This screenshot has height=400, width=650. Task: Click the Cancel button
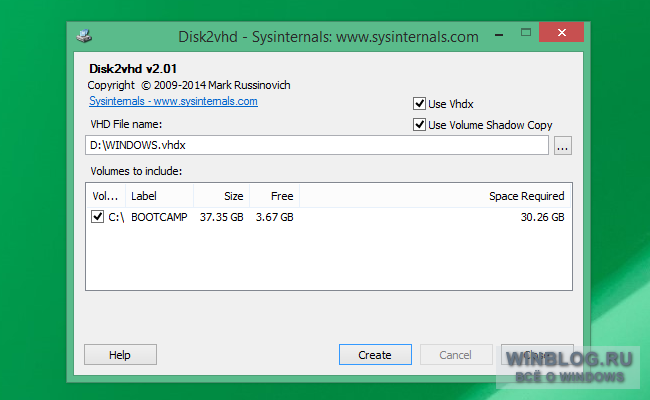[456, 355]
